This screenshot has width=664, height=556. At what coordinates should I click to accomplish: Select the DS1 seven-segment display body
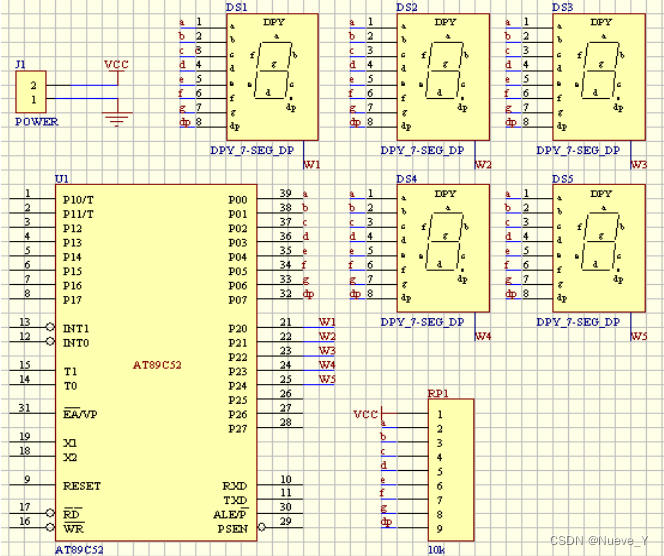coord(272,77)
